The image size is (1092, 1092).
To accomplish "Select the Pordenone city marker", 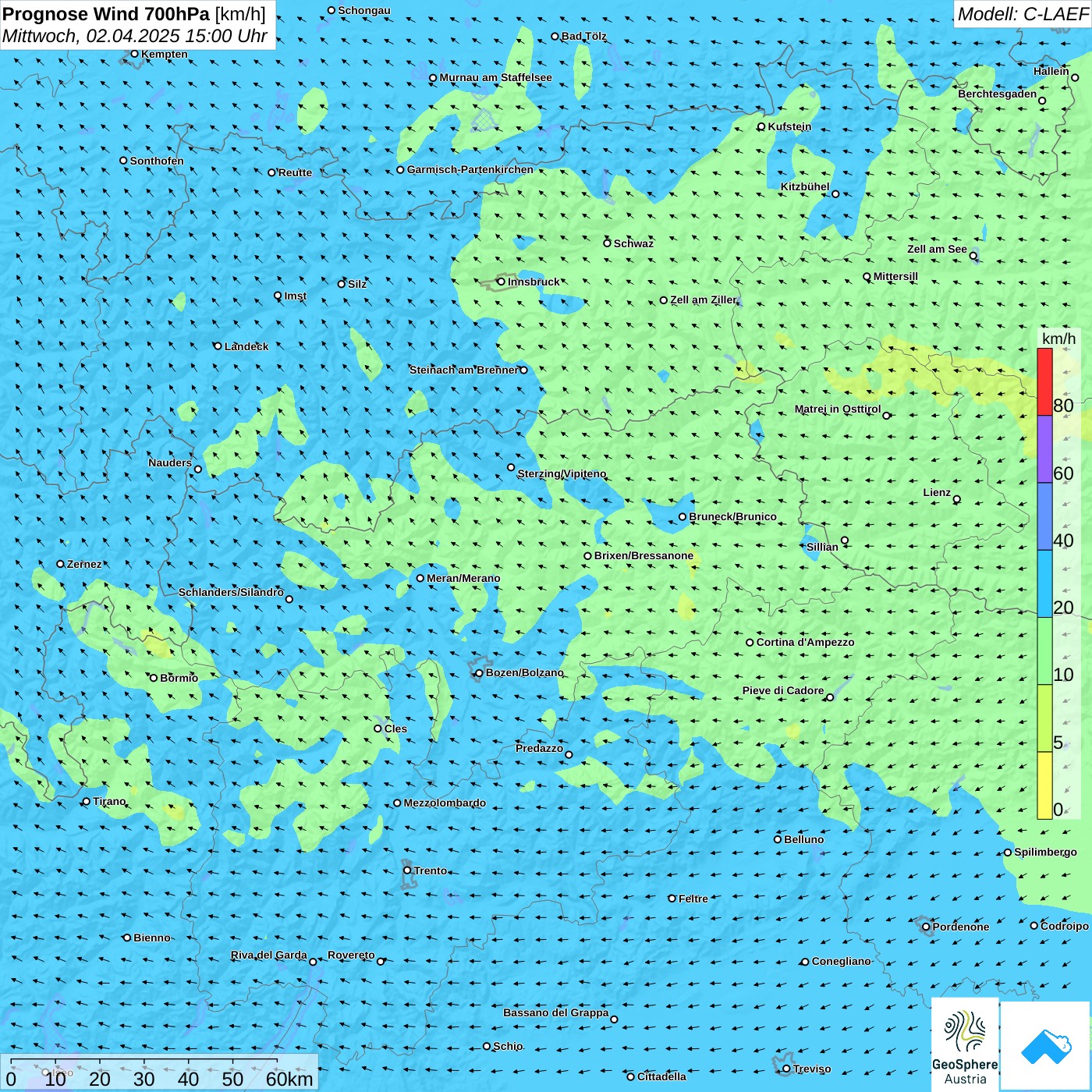I will point(926,927).
